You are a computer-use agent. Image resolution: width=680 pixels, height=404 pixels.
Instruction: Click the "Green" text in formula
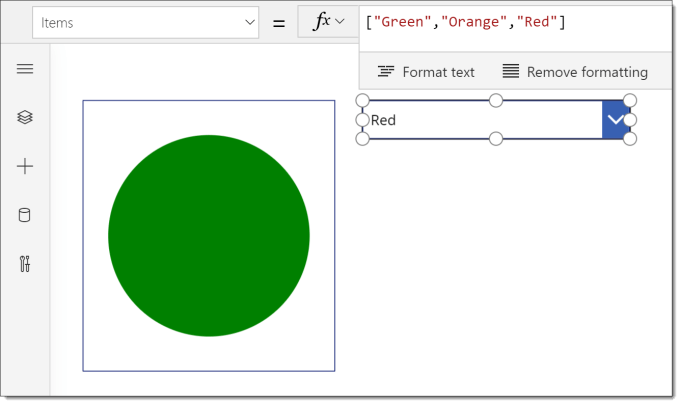(399, 22)
